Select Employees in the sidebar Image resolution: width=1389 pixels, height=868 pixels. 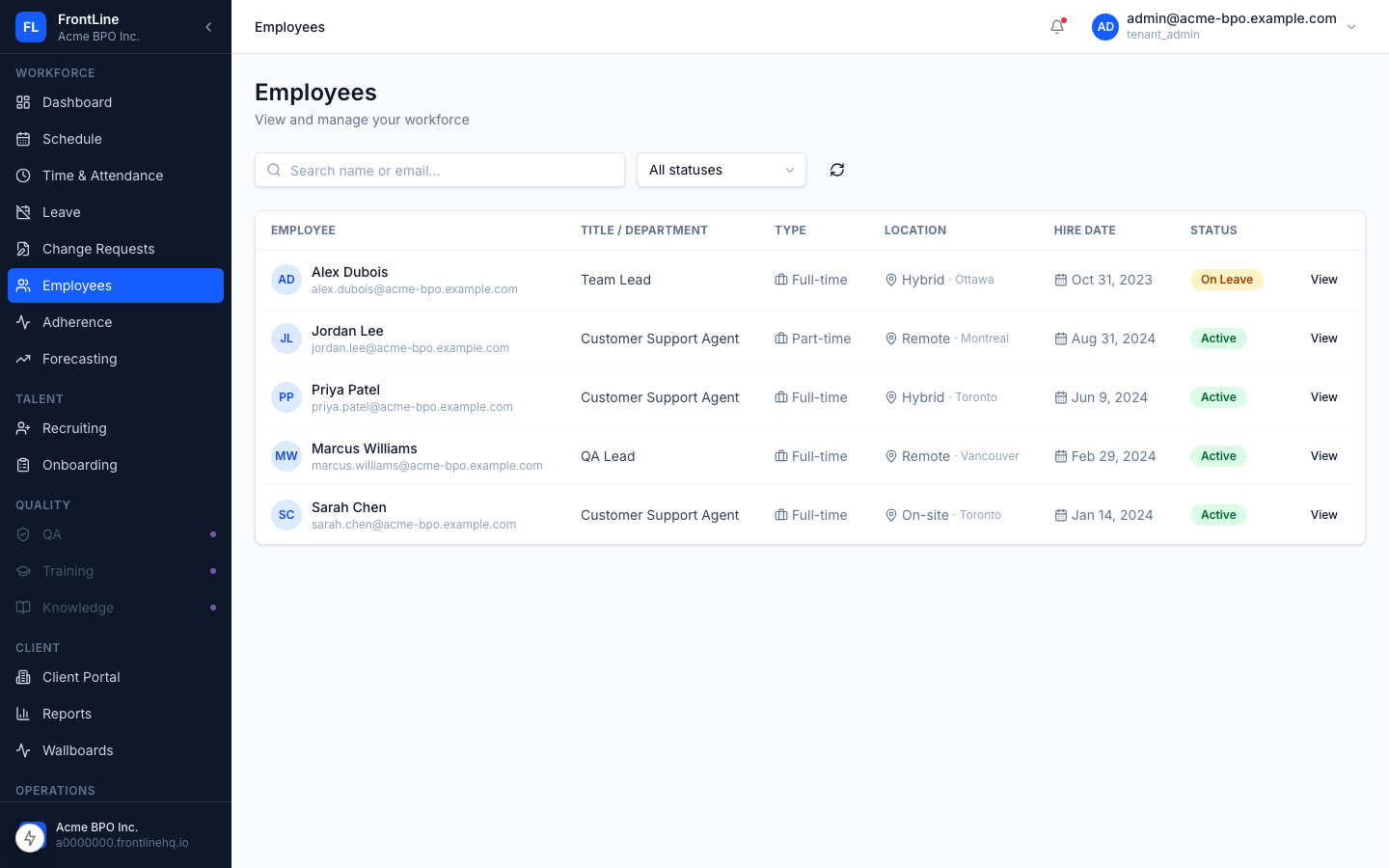[x=77, y=285]
